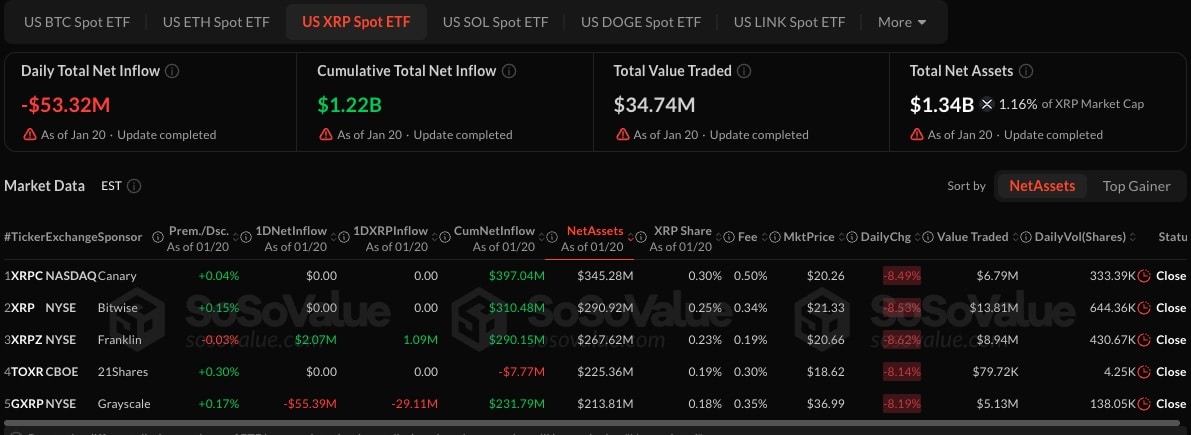Switch to US SOL Spot ETF tab
The height and width of the screenshot is (435, 1191).
[495, 22]
